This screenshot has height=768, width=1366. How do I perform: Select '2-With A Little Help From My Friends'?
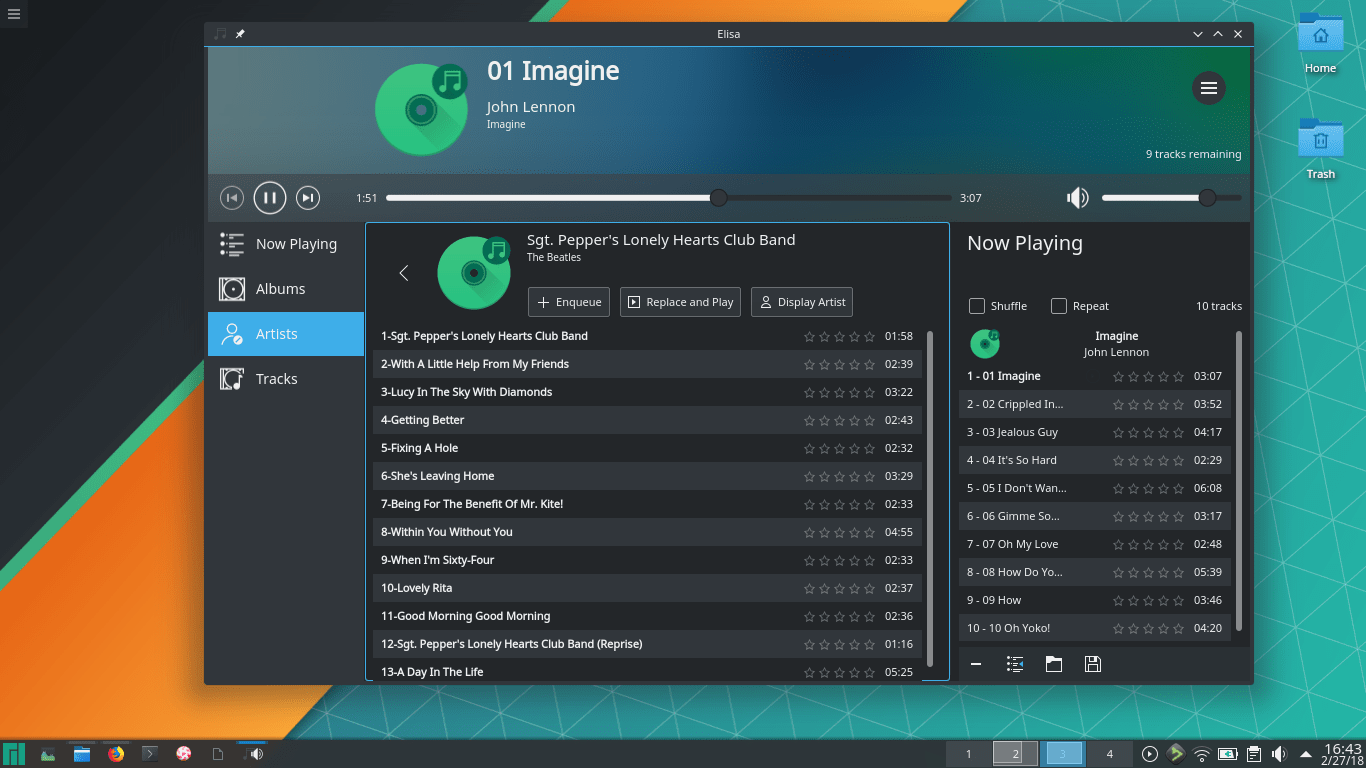(648, 364)
